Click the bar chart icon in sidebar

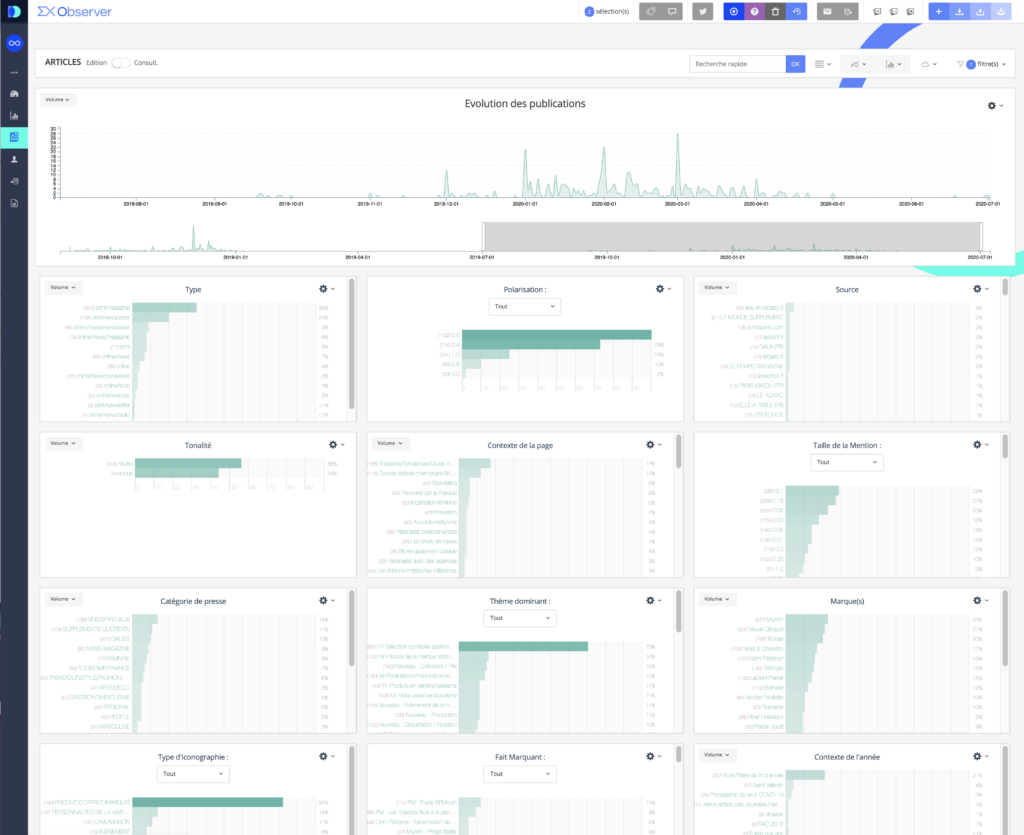[x=14, y=116]
